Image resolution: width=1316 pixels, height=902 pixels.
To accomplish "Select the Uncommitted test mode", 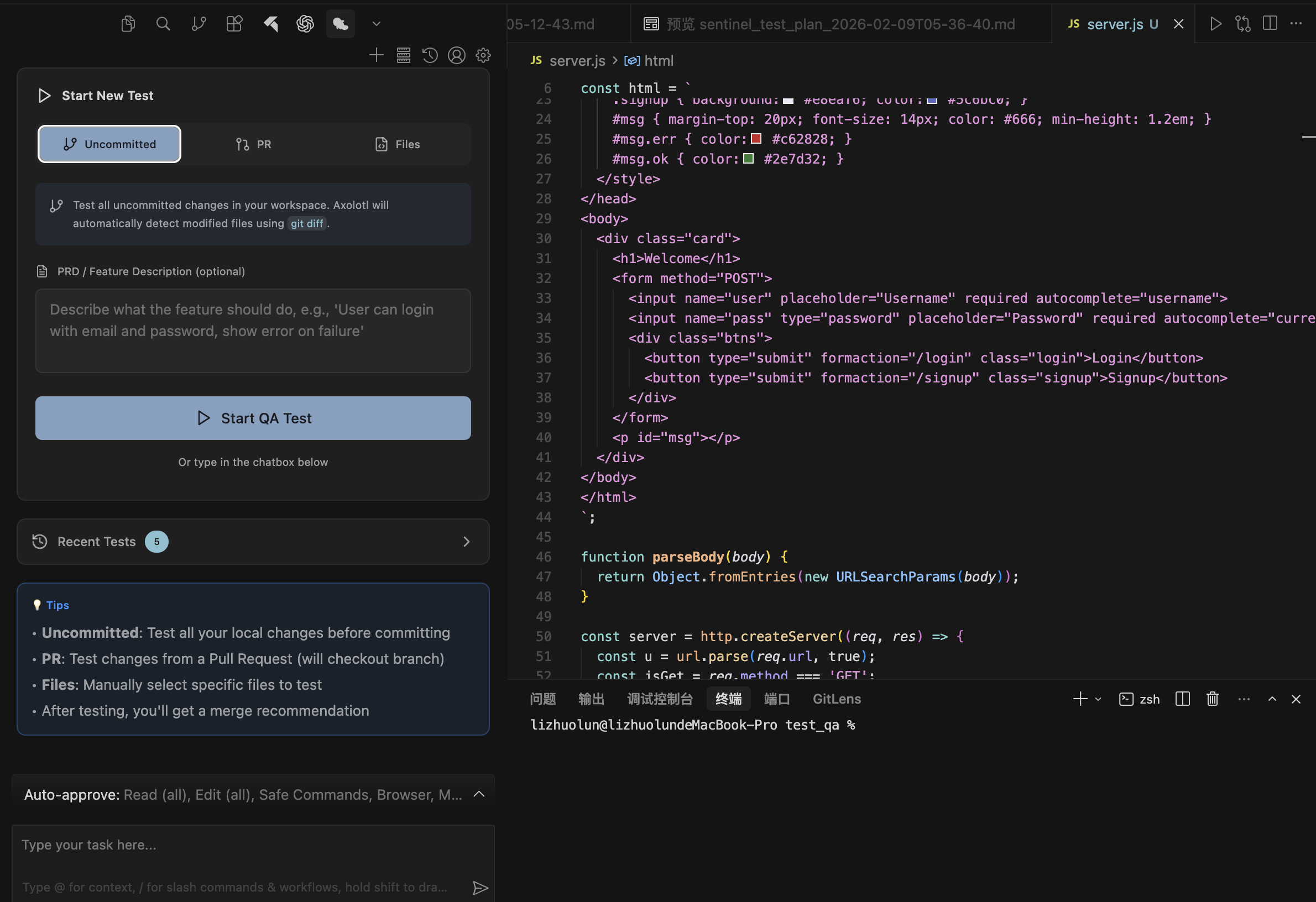I will [109, 144].
